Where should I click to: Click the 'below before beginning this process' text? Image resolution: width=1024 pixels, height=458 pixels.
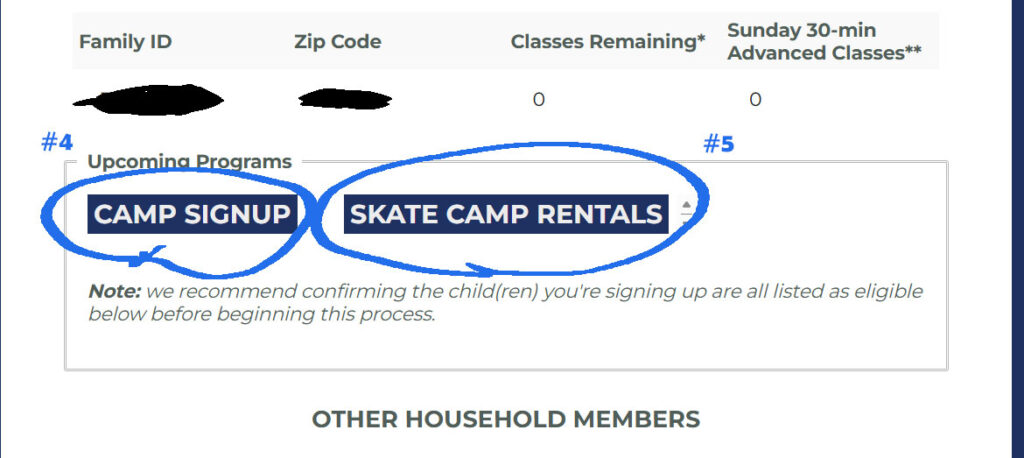coord(261,314)
